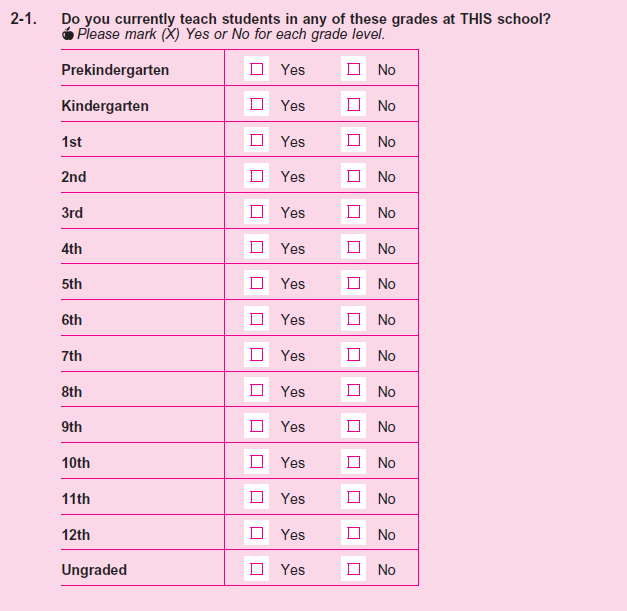Click the apple instruction icon
Image resolution: width=627 pixels, height=611 pixels.
point(68,34)
